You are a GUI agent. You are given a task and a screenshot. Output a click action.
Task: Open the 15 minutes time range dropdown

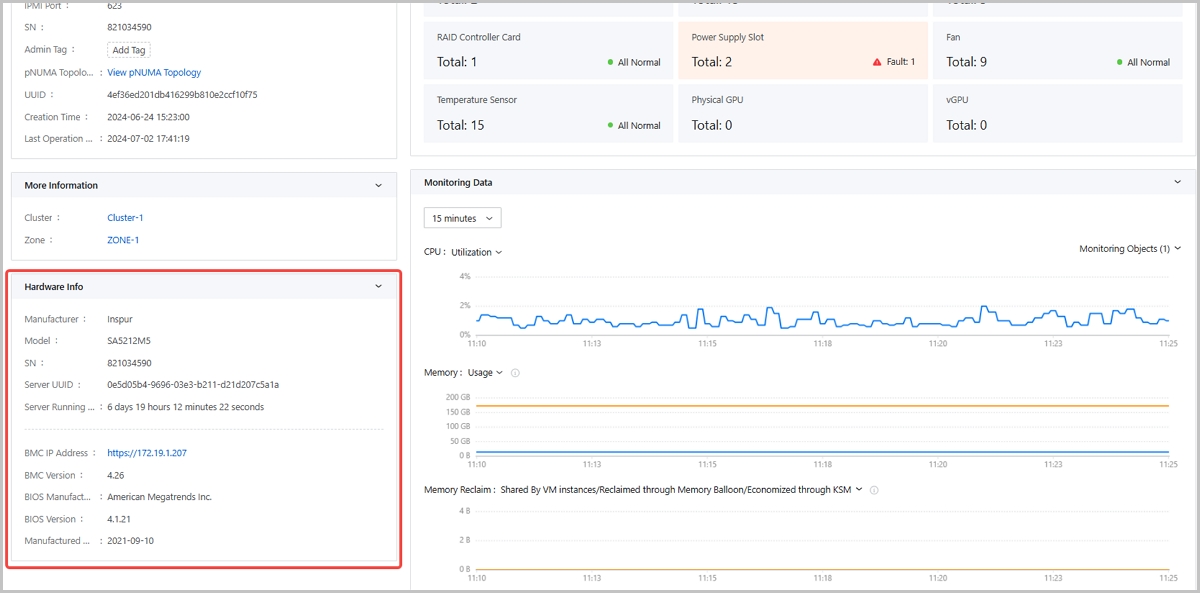tap(462, 218)
